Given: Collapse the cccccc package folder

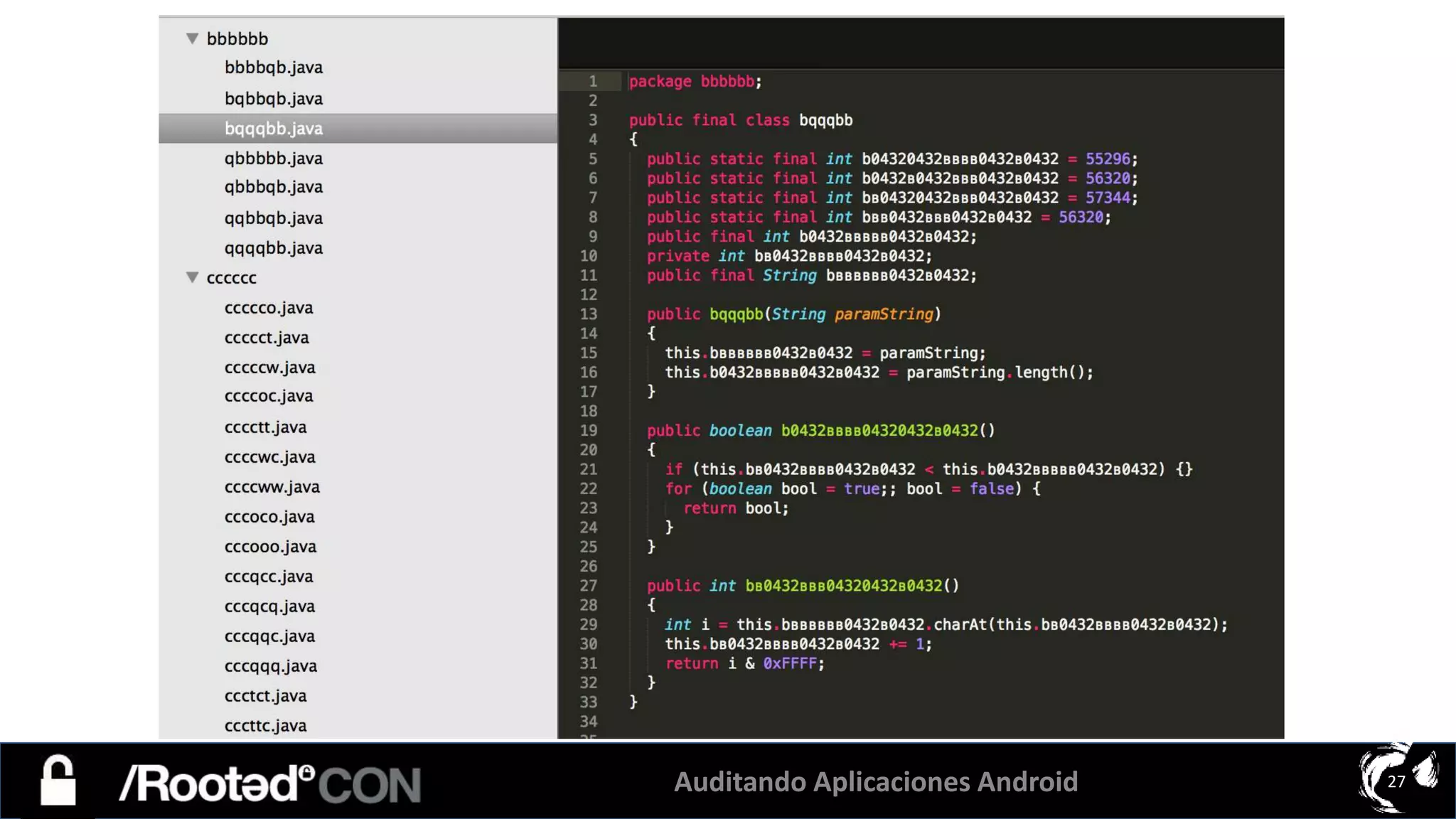Looking at the screenshot, I should point(192,277).
